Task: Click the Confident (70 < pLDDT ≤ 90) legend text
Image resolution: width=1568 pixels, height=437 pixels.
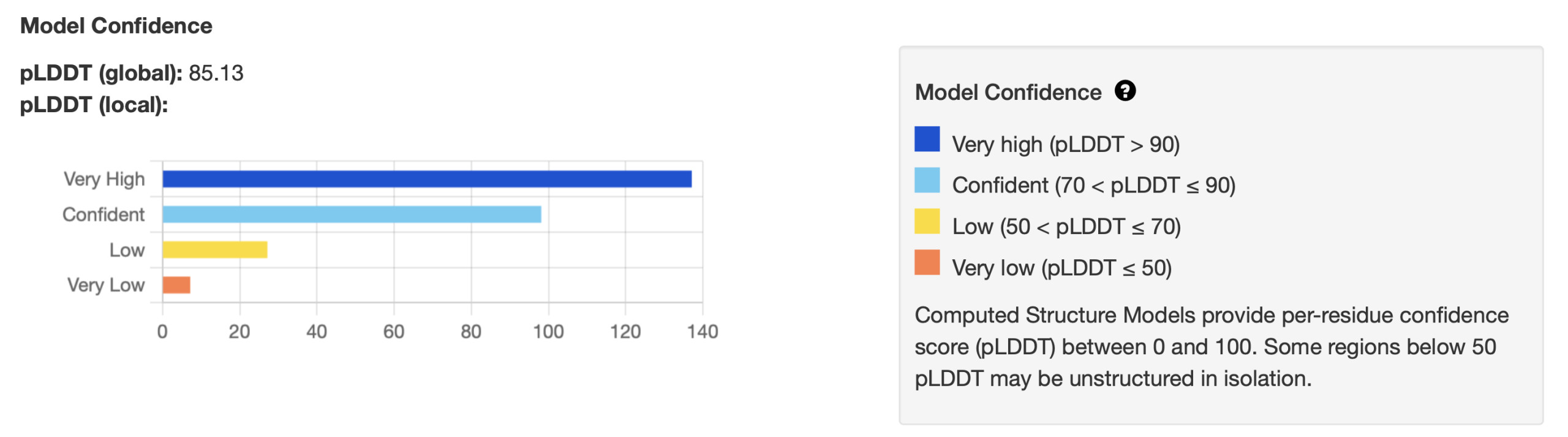Action: click(1093, 185)
